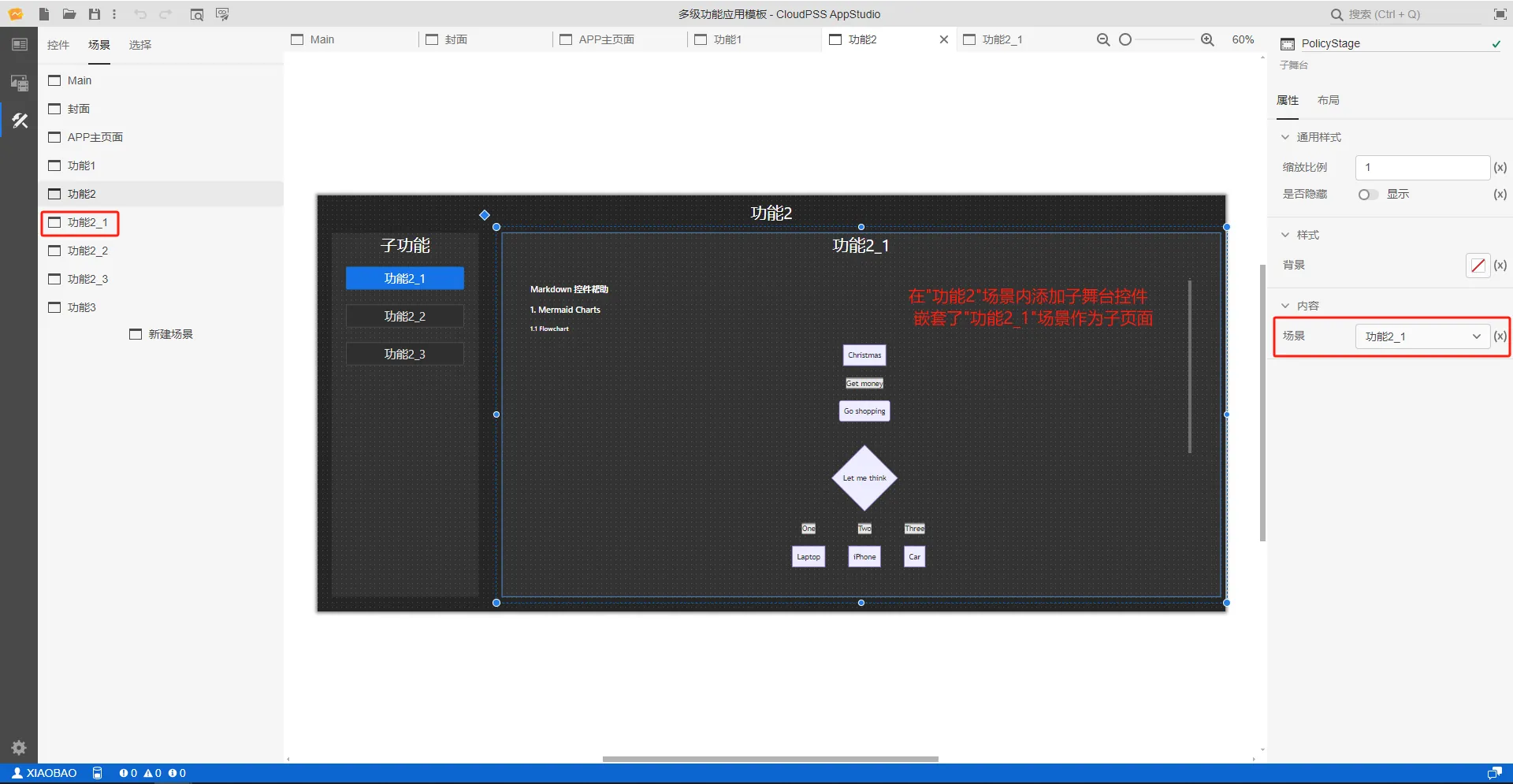The width and height of the screenshot is (1513, 784).
Task: Switch to the 选择 tab
Action: click(x=140, y=45)
